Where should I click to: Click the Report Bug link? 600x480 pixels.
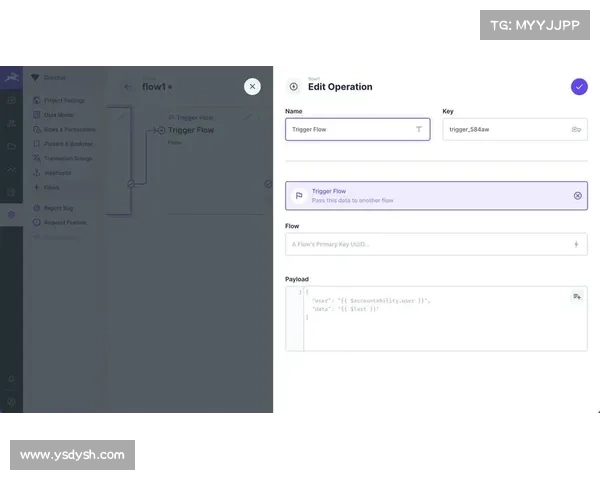[58, 208]
